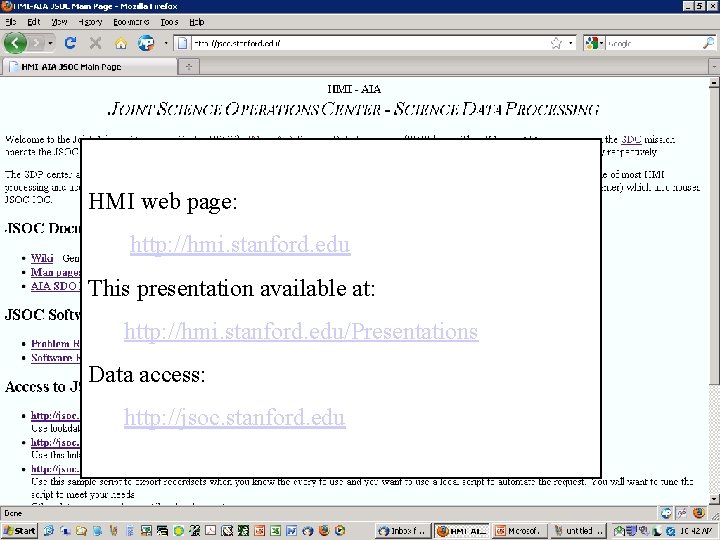Launch Excel from Quick Launch
This screenshot has height=540, width=720.
tap(276, 531)
